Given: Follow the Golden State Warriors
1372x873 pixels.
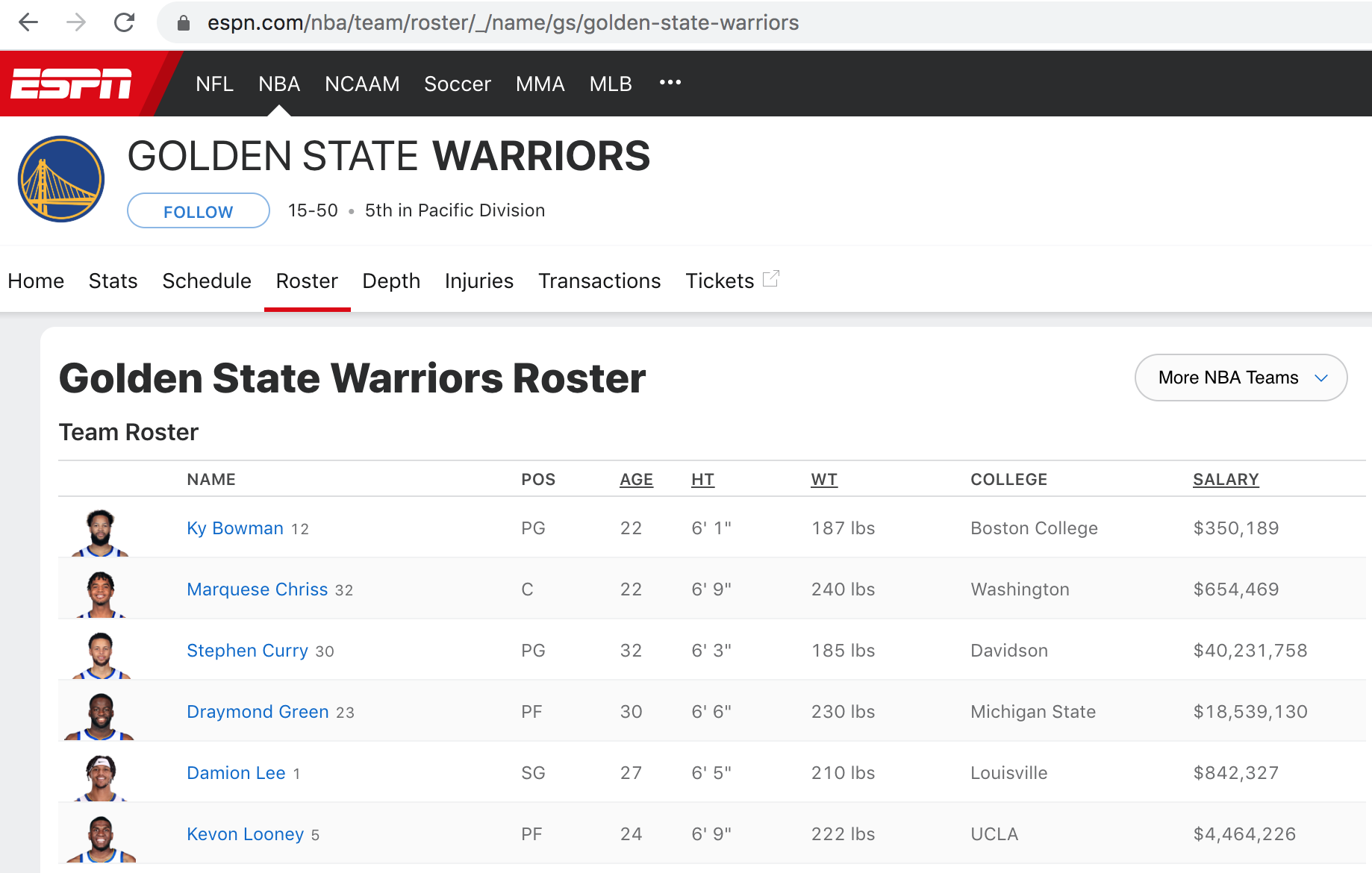Looking at the screenshot, I should [199, 211].
